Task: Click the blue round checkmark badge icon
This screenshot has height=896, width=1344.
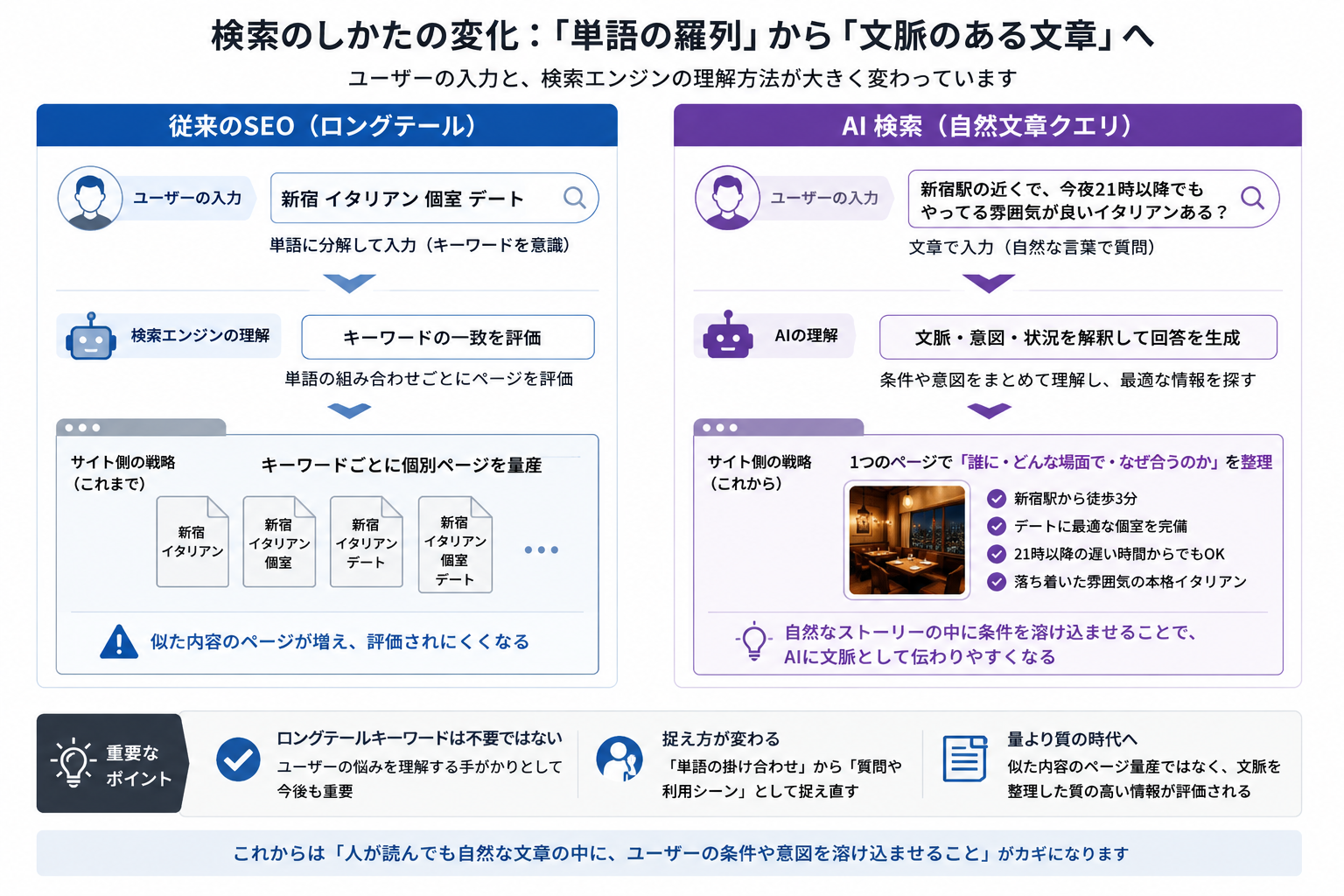Action: (x=238, y=759)
